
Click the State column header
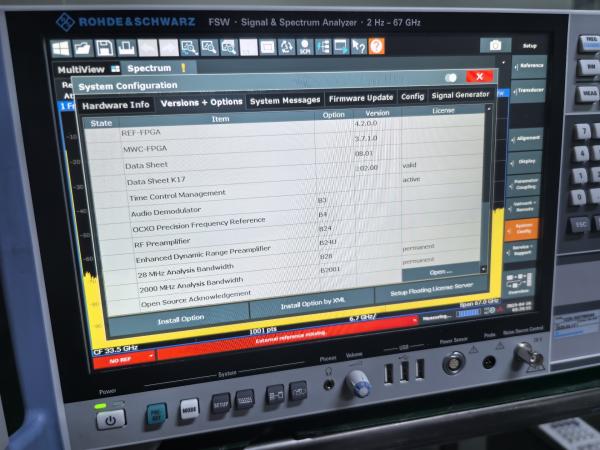(x=101, y=123)
